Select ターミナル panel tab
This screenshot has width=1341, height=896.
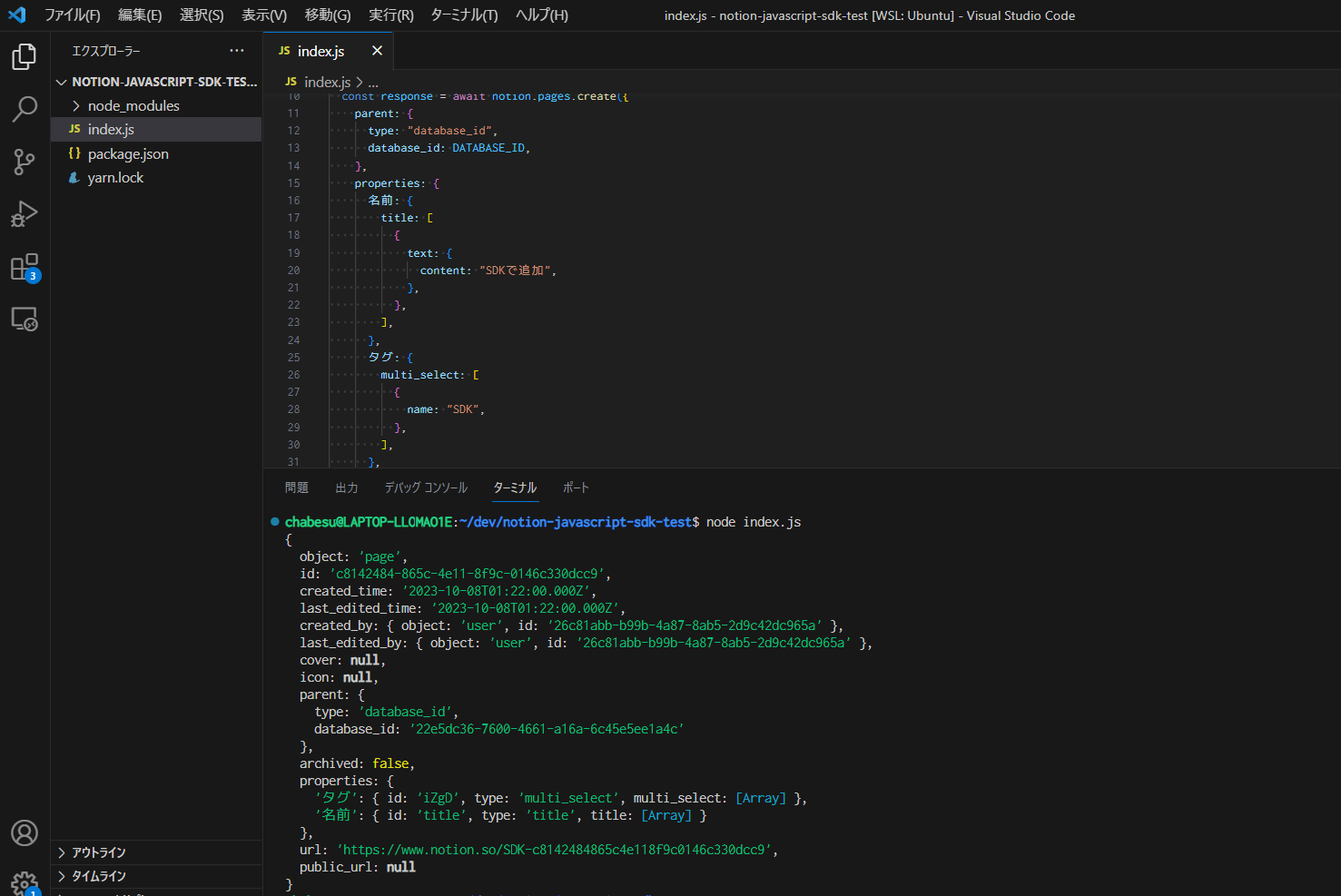click(x=516, y=488)
